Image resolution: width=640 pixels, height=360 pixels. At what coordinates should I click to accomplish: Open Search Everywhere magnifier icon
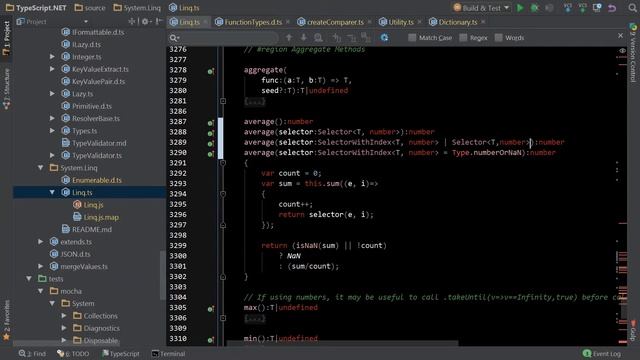[x=632, y=8]
